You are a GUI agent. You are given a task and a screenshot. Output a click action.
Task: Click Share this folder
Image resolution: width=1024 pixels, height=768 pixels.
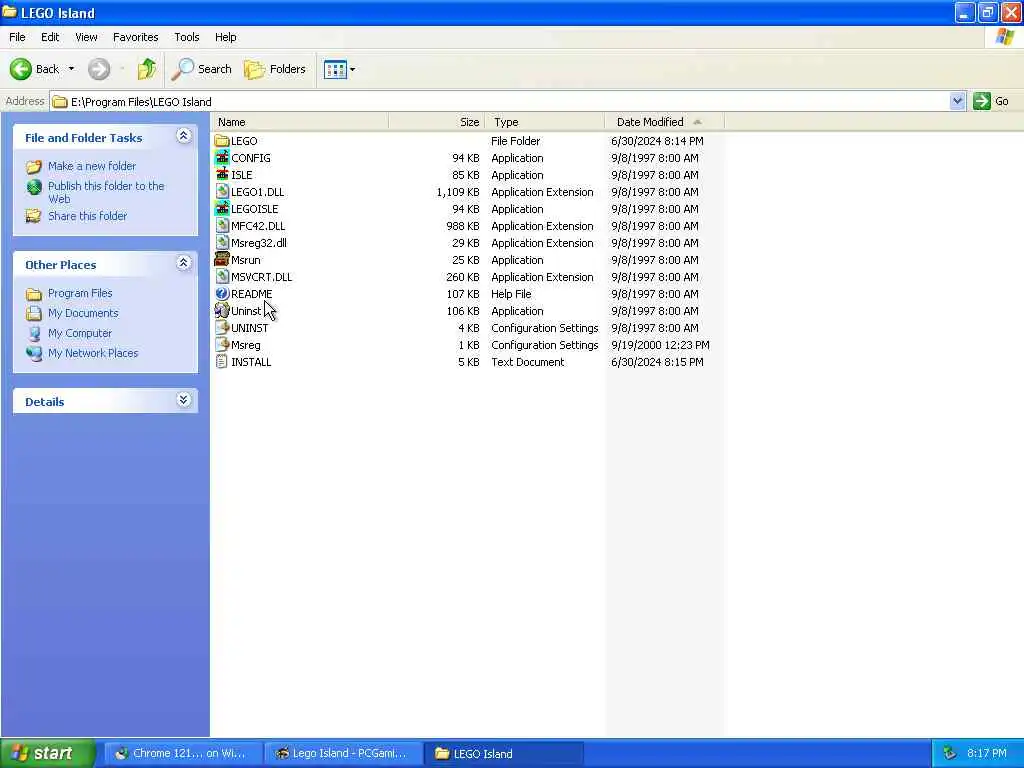click(x=88, y=216)
